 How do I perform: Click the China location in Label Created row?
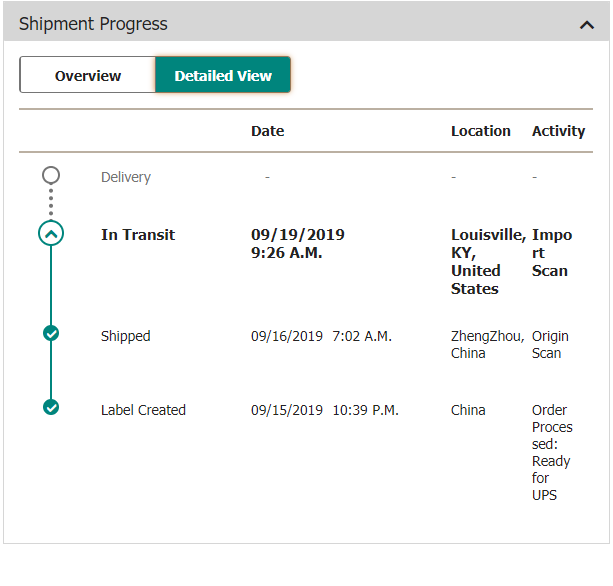coord(468,410)
